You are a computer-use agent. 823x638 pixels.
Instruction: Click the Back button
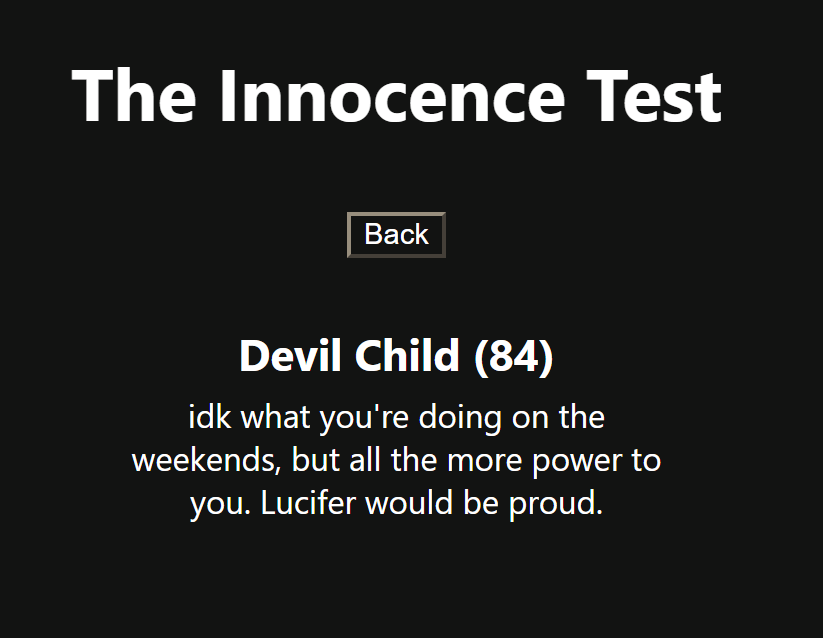[396, 235]
